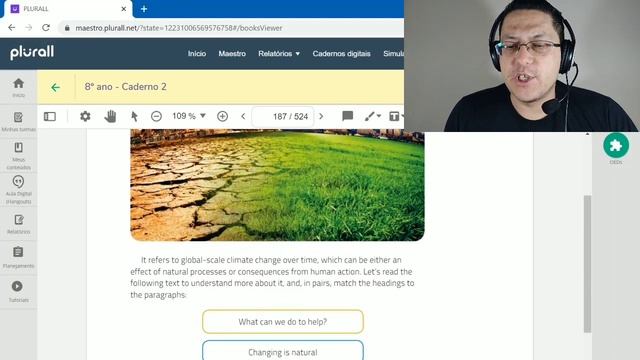640x360 pixels.
Task: Go to the next page
Action: click(x=321, y=116)
